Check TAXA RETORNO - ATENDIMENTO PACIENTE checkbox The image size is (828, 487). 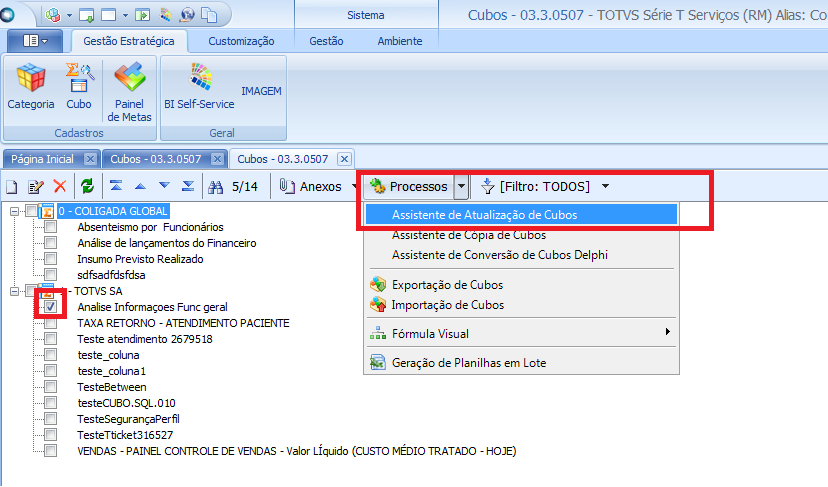click(x=51, y=323)
